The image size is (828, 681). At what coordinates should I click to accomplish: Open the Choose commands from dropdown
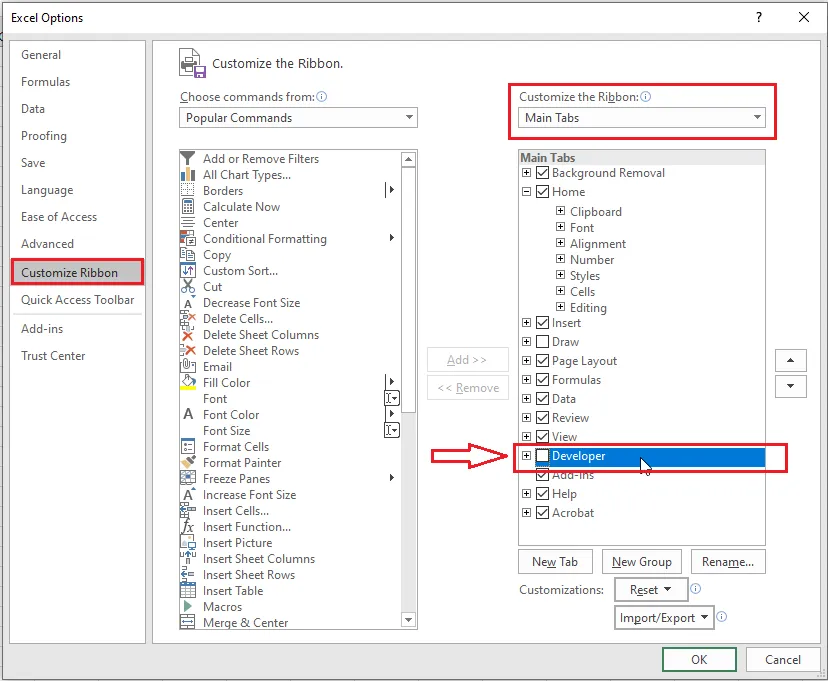click(298, 117)
